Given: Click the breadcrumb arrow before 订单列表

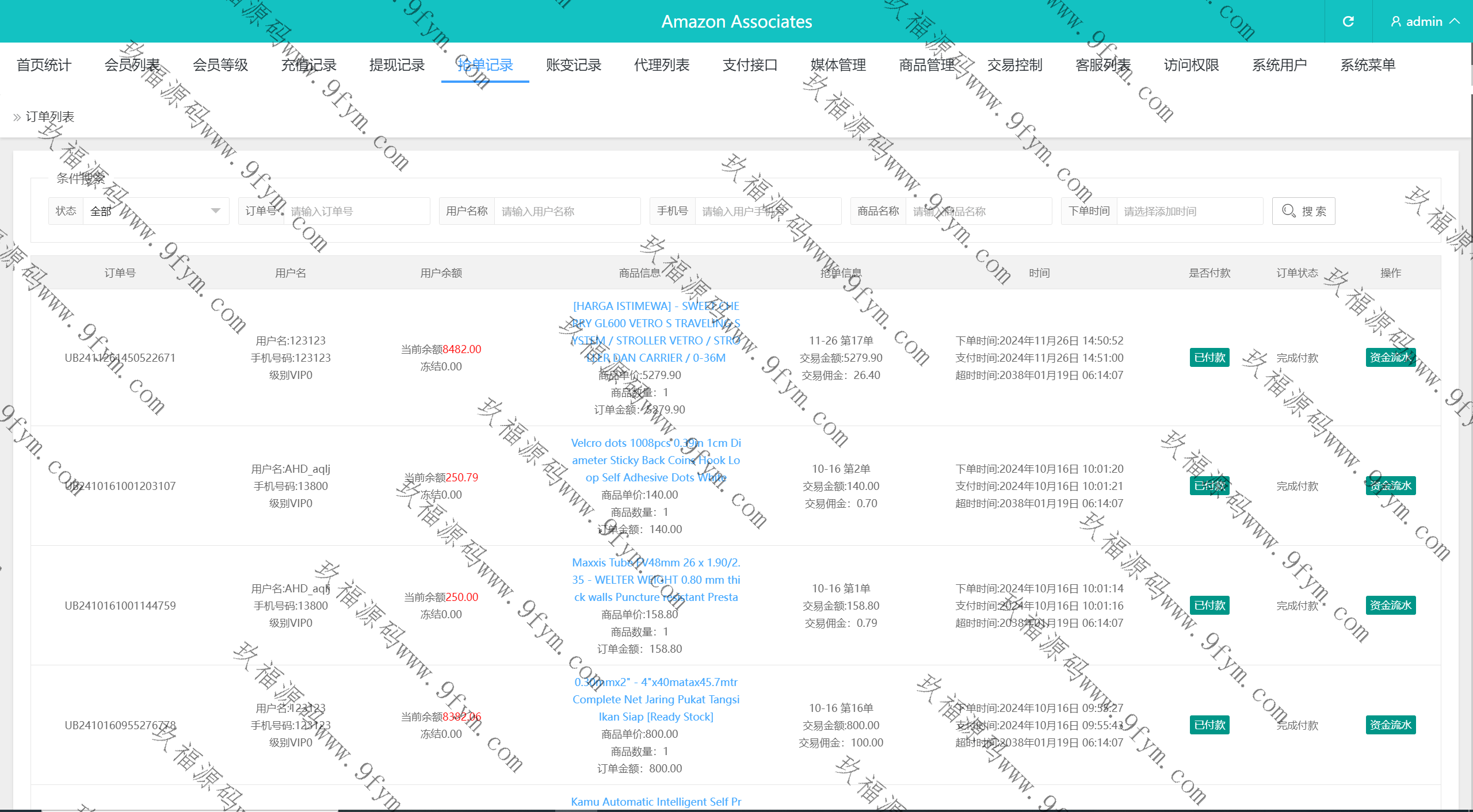Looking at the screenshot, I should tap(17, 117).
